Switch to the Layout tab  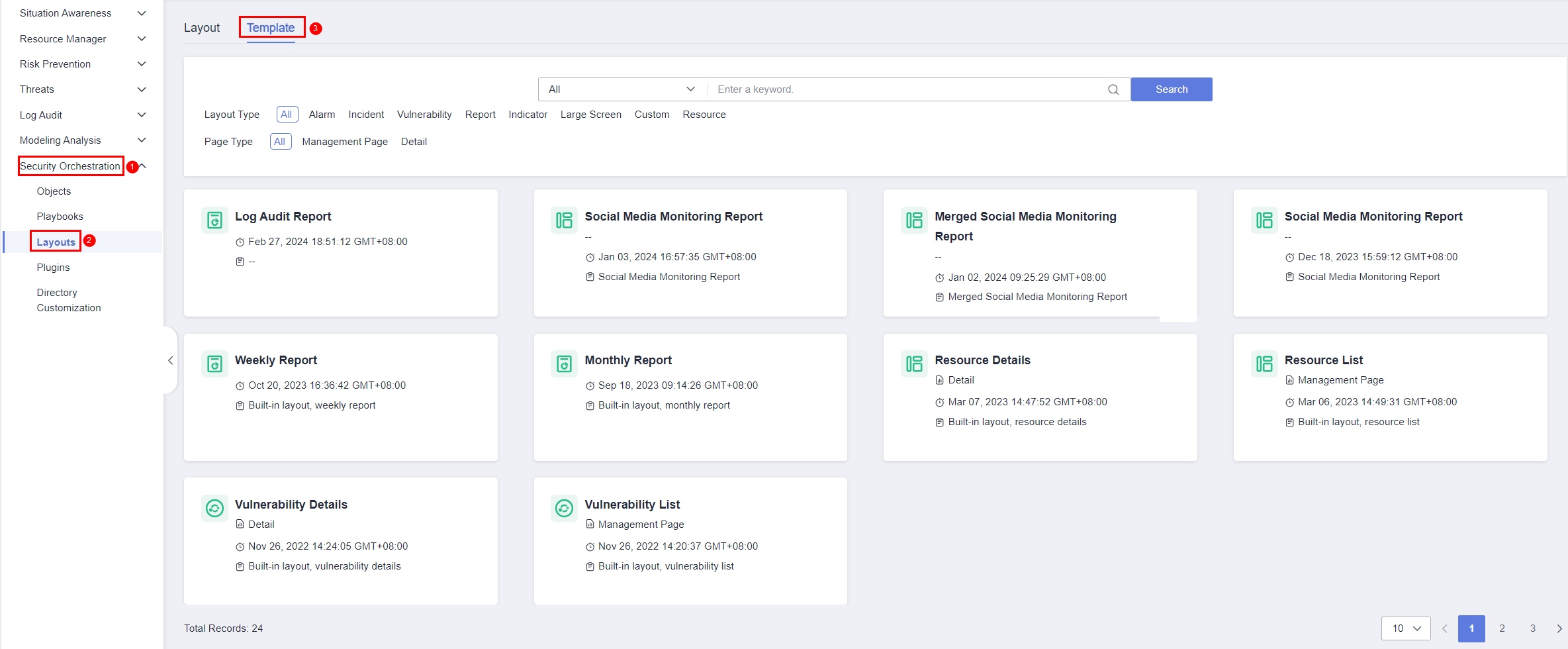coord(202,28)
